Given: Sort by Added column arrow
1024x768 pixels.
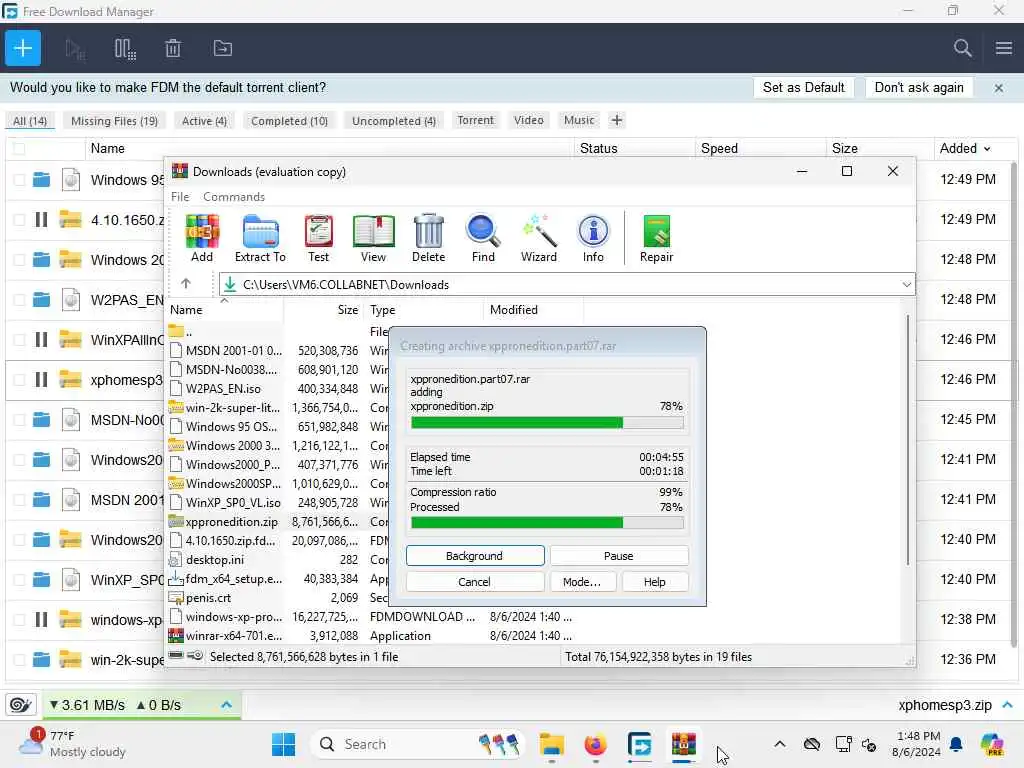Looking at the screenshot, I should pyautogui.click(x=987, y=149).
